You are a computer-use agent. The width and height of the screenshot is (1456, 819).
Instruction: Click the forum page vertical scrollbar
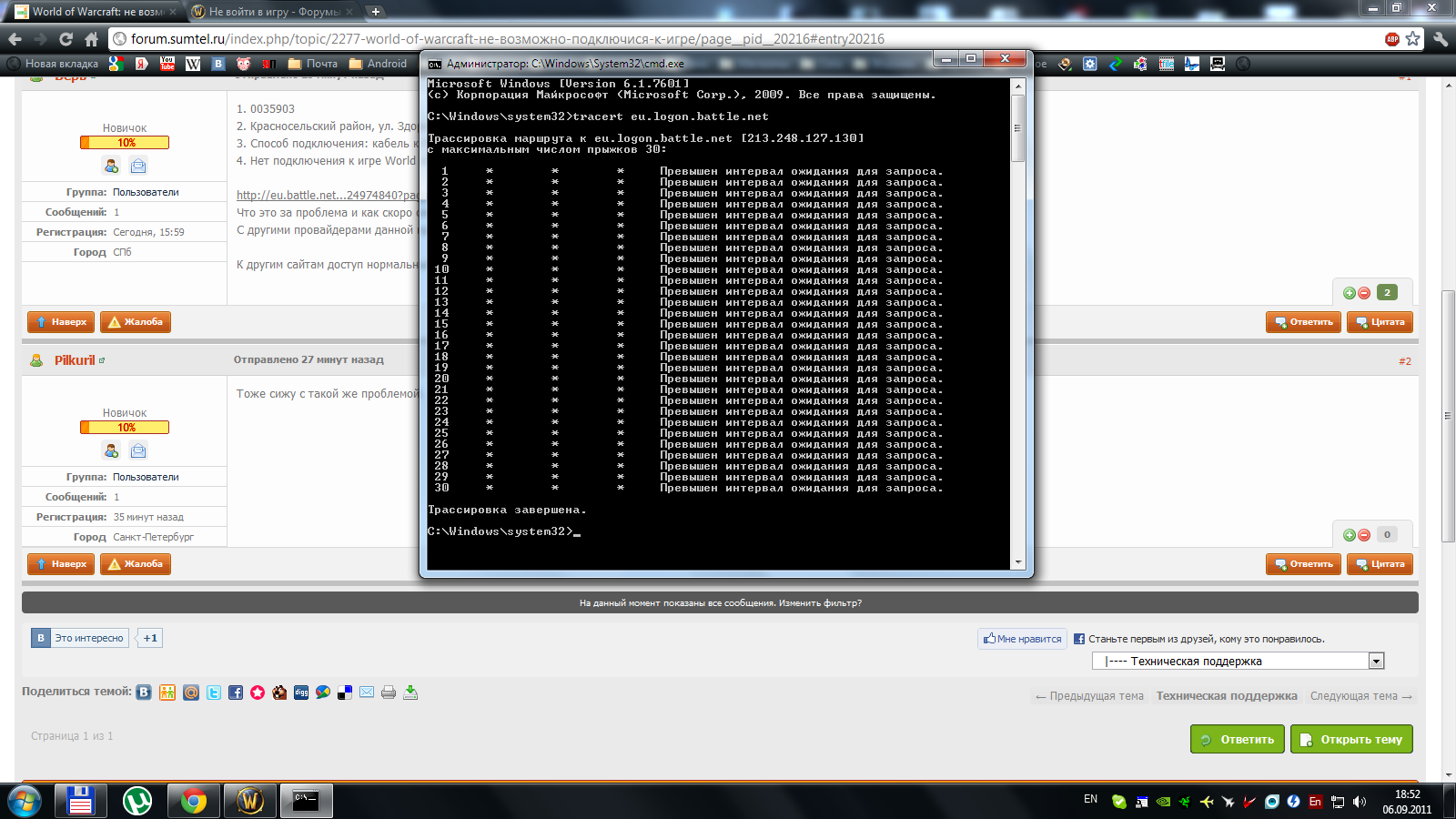pos(1448,416)
